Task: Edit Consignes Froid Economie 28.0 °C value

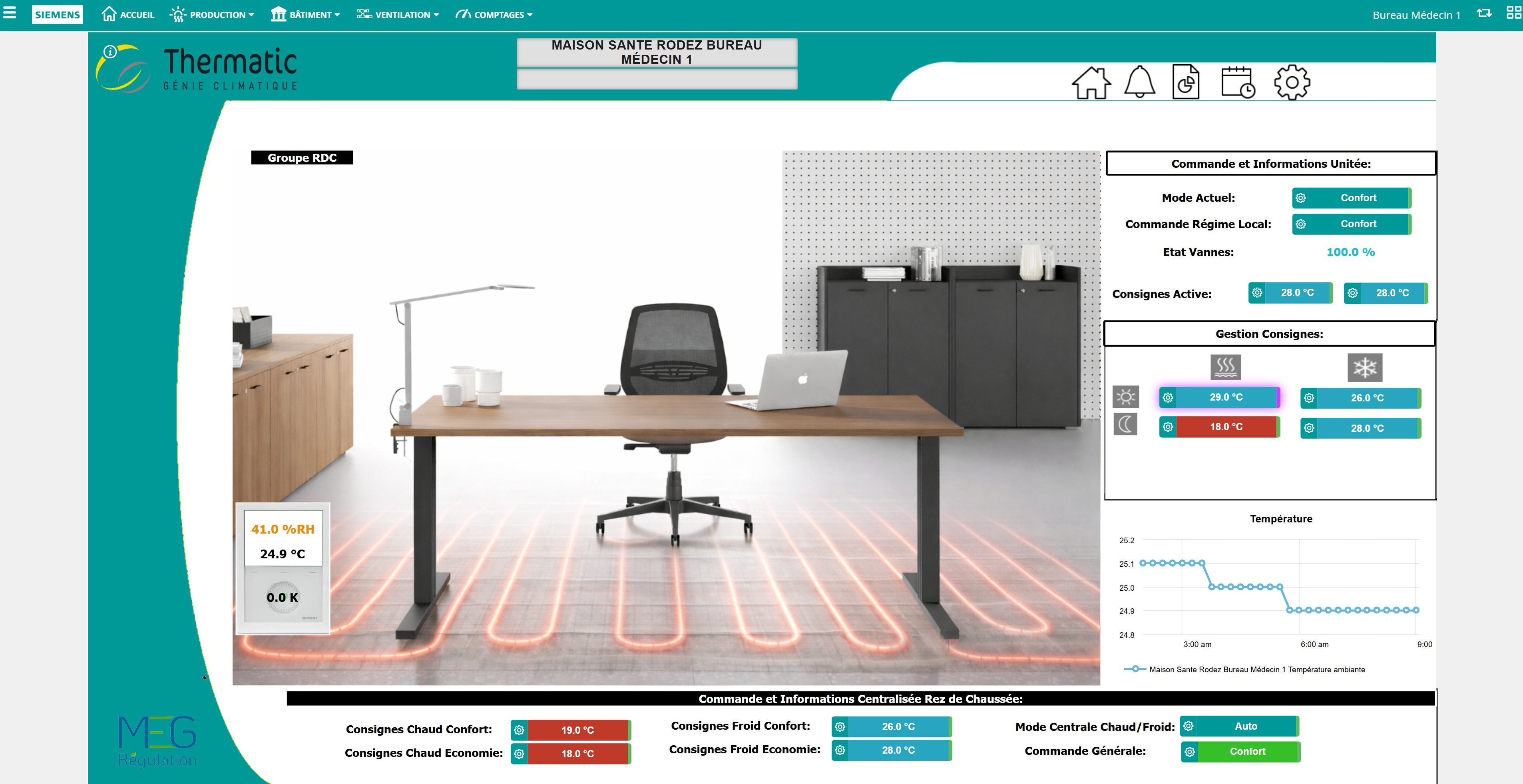Action: [899, 750]
